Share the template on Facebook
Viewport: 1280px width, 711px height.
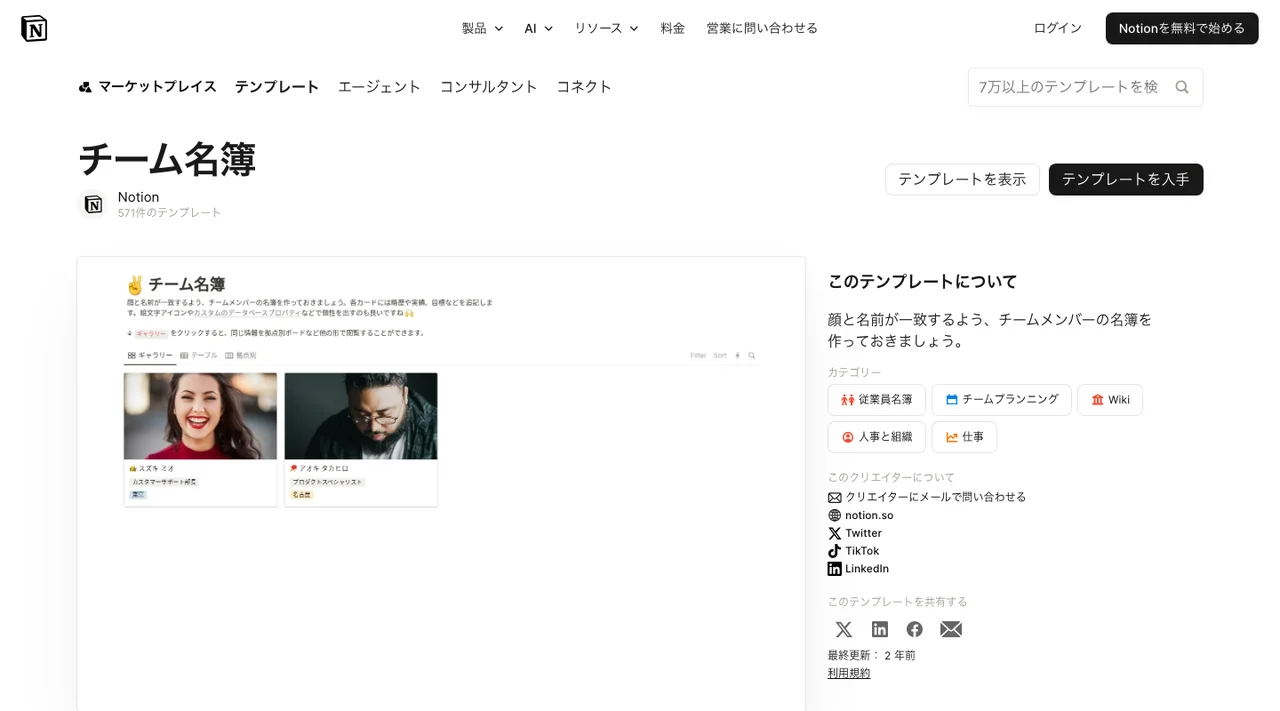[915, 629]
